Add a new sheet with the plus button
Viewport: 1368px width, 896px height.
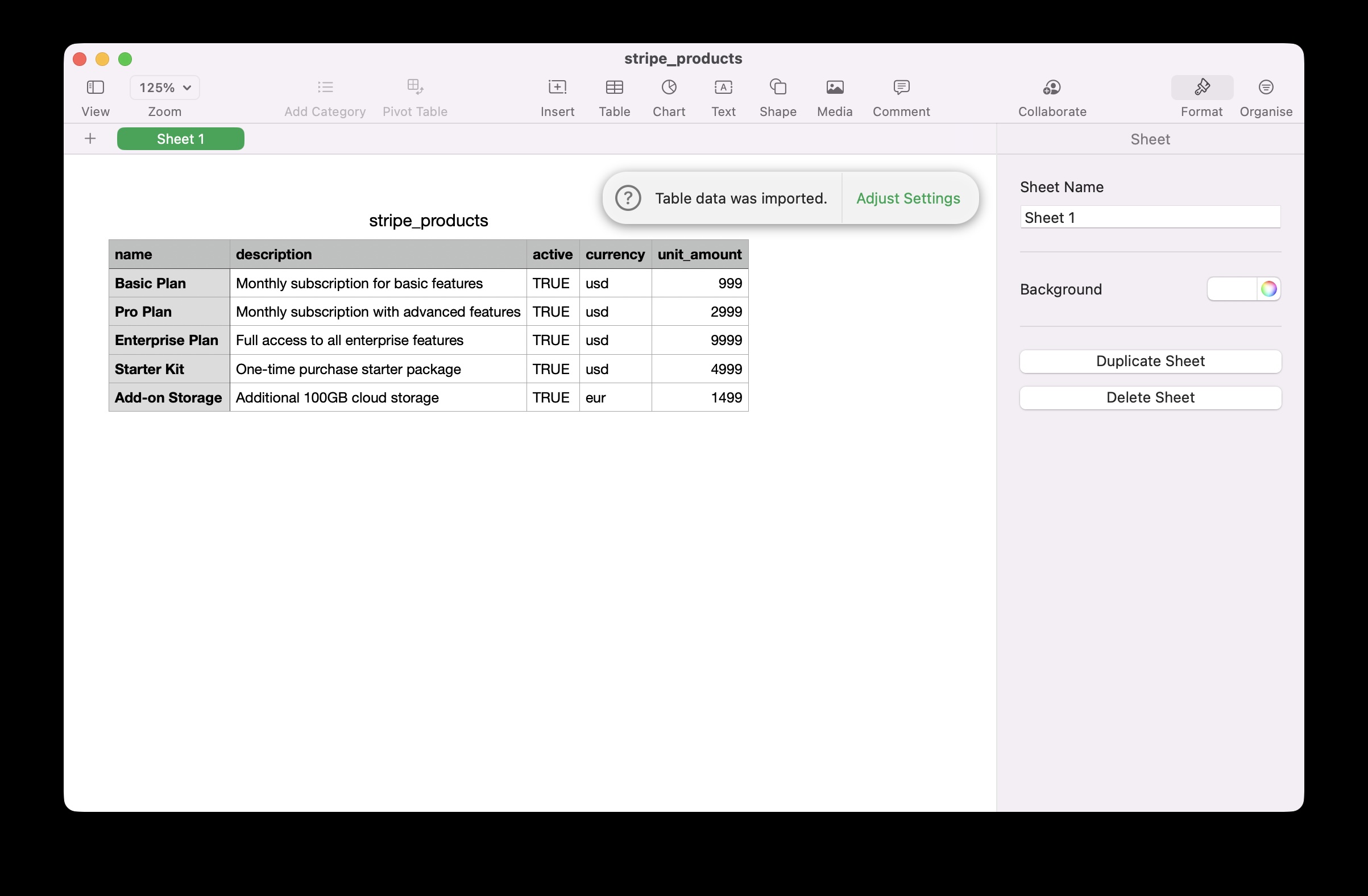point(90,139)
